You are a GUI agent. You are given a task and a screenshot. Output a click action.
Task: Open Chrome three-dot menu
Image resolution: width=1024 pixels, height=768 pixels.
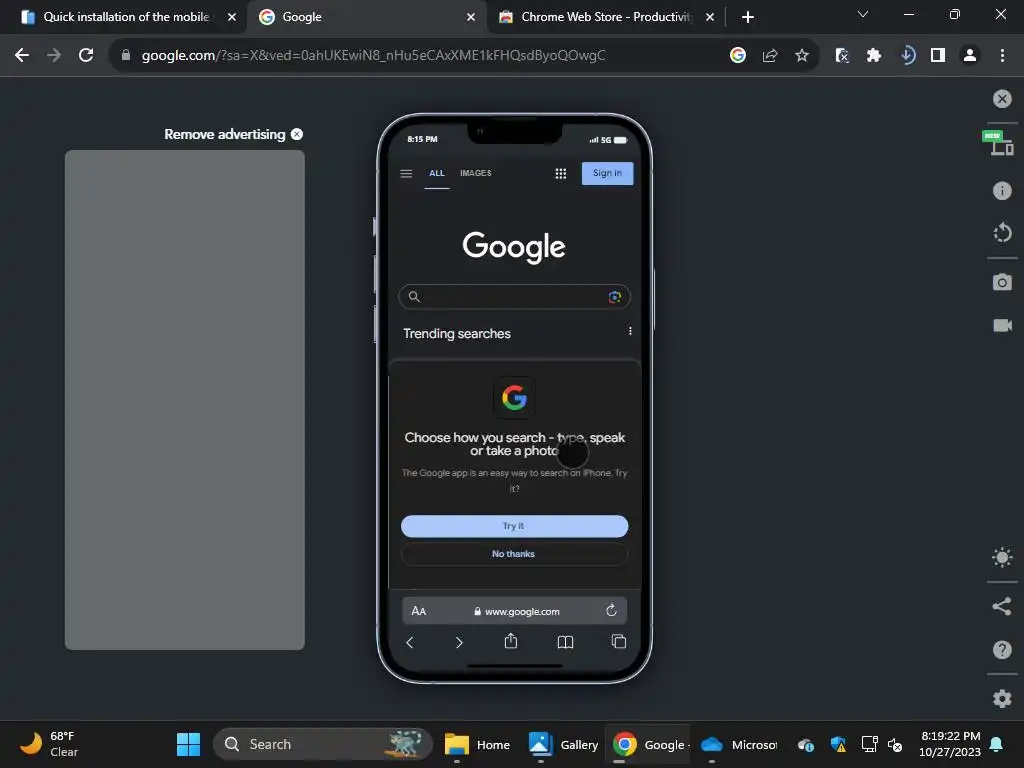[1002, 56]
